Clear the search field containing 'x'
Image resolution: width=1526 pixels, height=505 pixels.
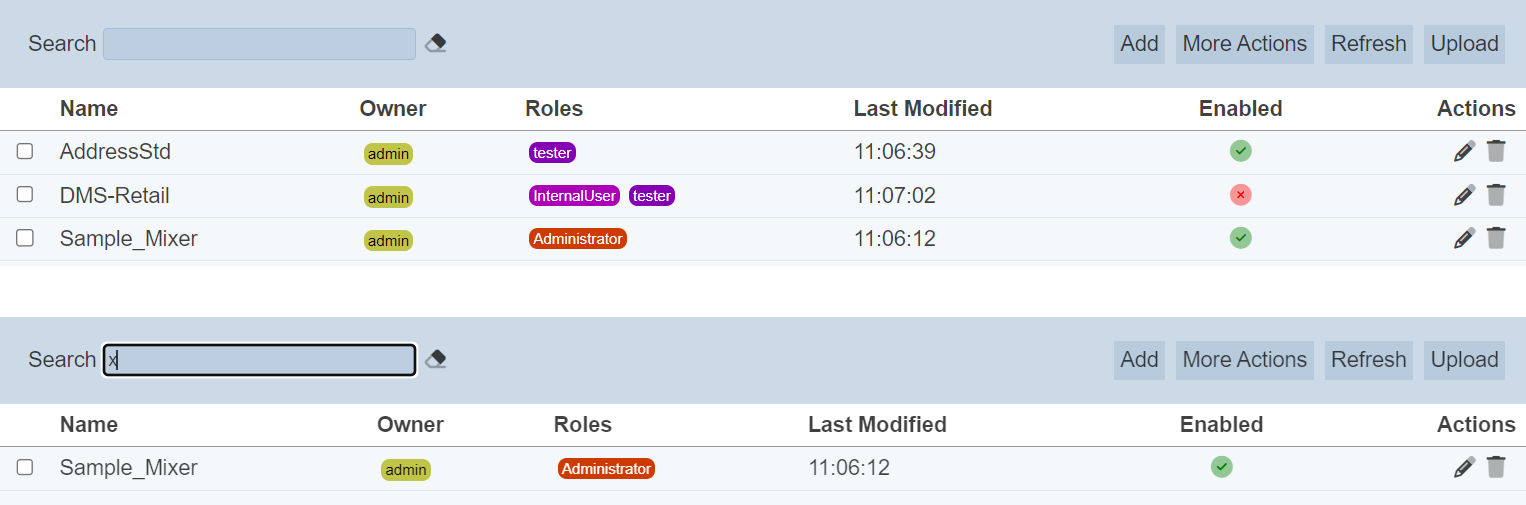click(x=435, y=359)
